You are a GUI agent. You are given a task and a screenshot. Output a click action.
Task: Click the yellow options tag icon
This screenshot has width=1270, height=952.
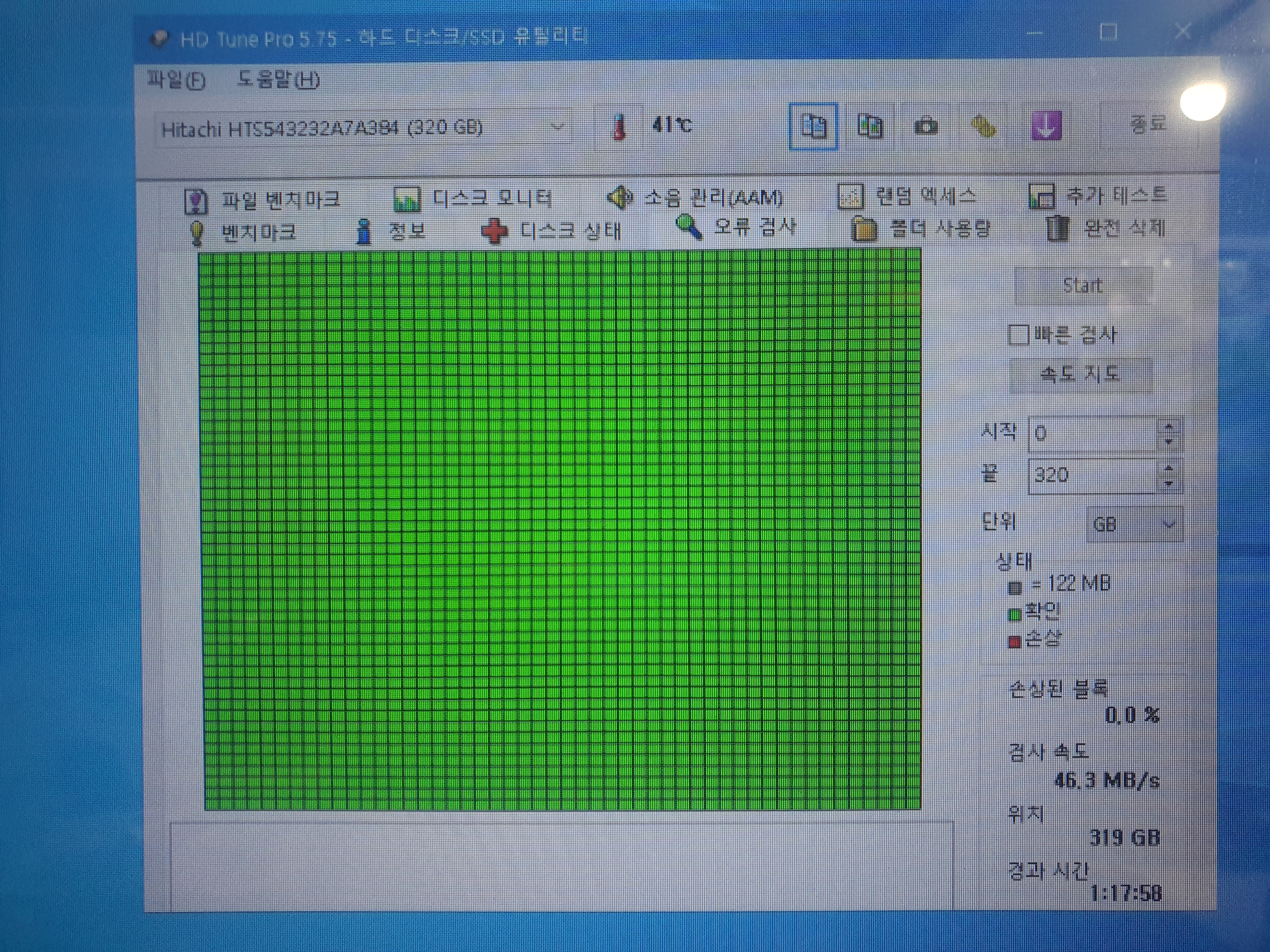[x=984, y=127]
